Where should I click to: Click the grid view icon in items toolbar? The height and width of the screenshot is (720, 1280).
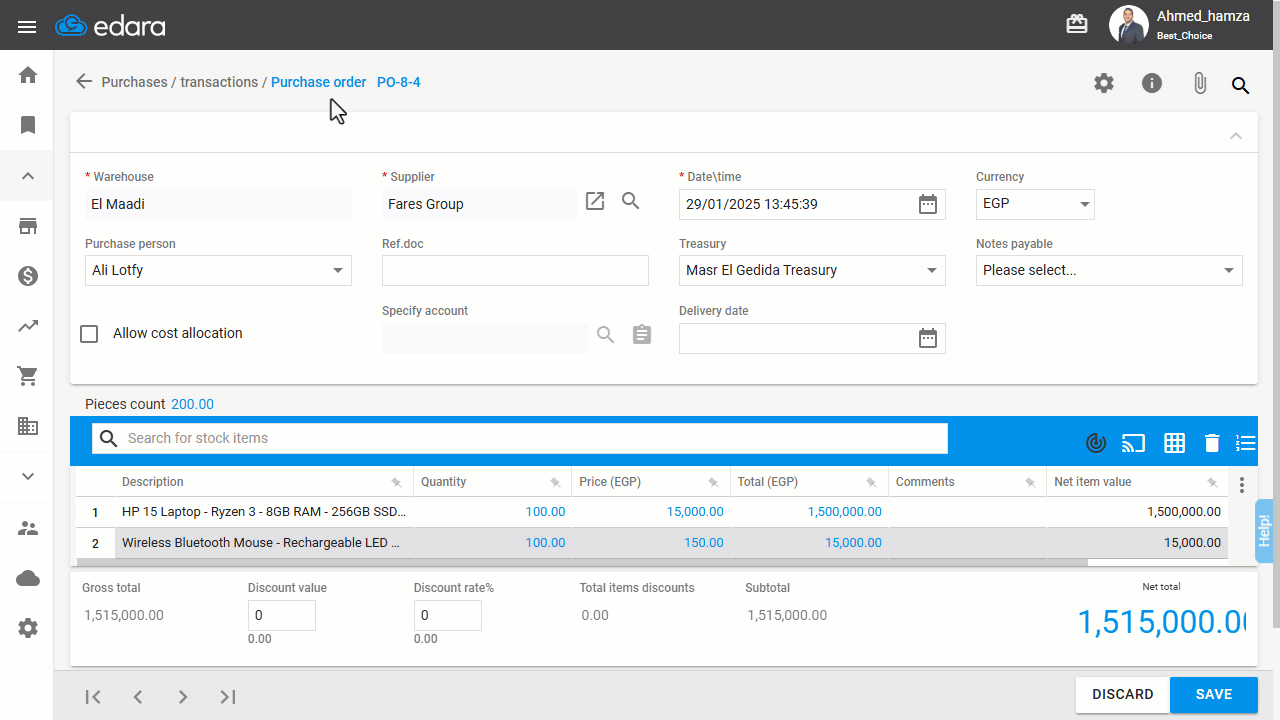pos(1174,442)
